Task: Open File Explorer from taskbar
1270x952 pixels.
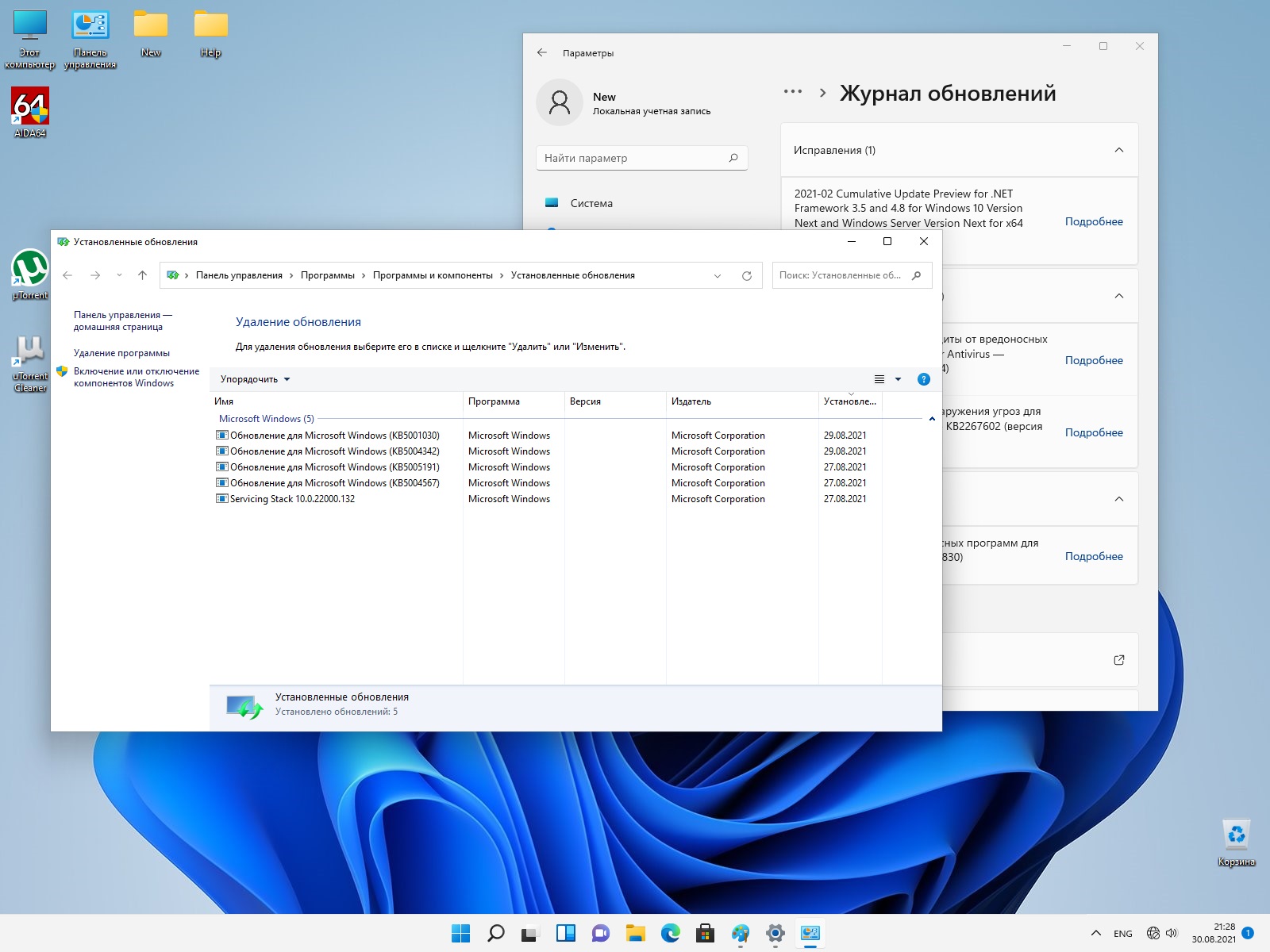Action: [636, 934]
